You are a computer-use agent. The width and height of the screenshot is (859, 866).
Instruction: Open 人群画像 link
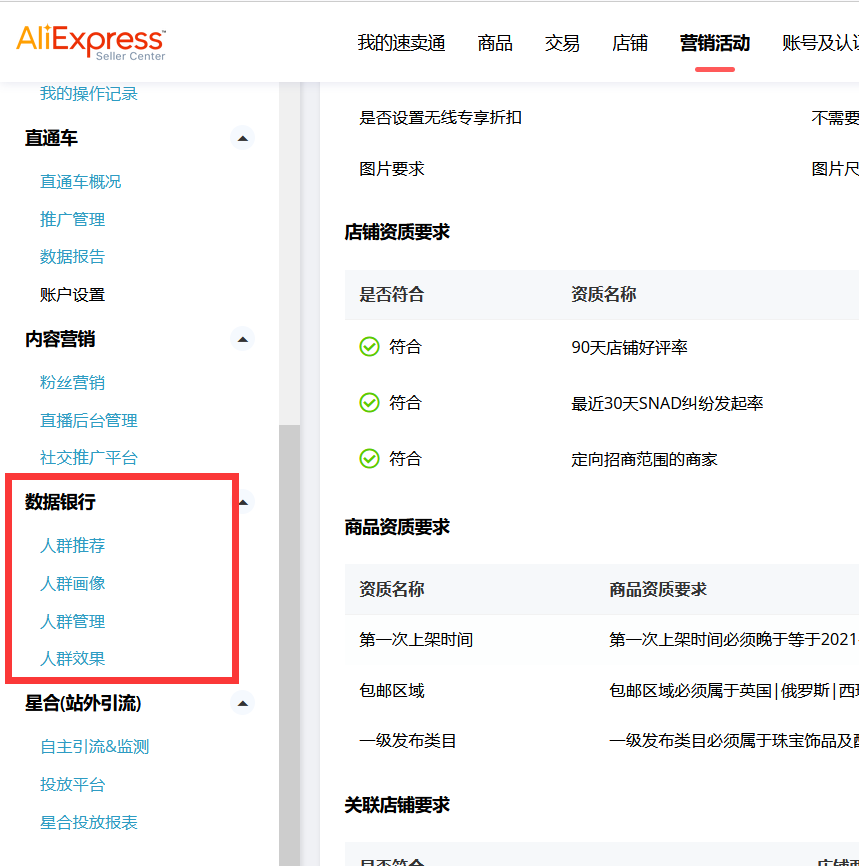72,583
